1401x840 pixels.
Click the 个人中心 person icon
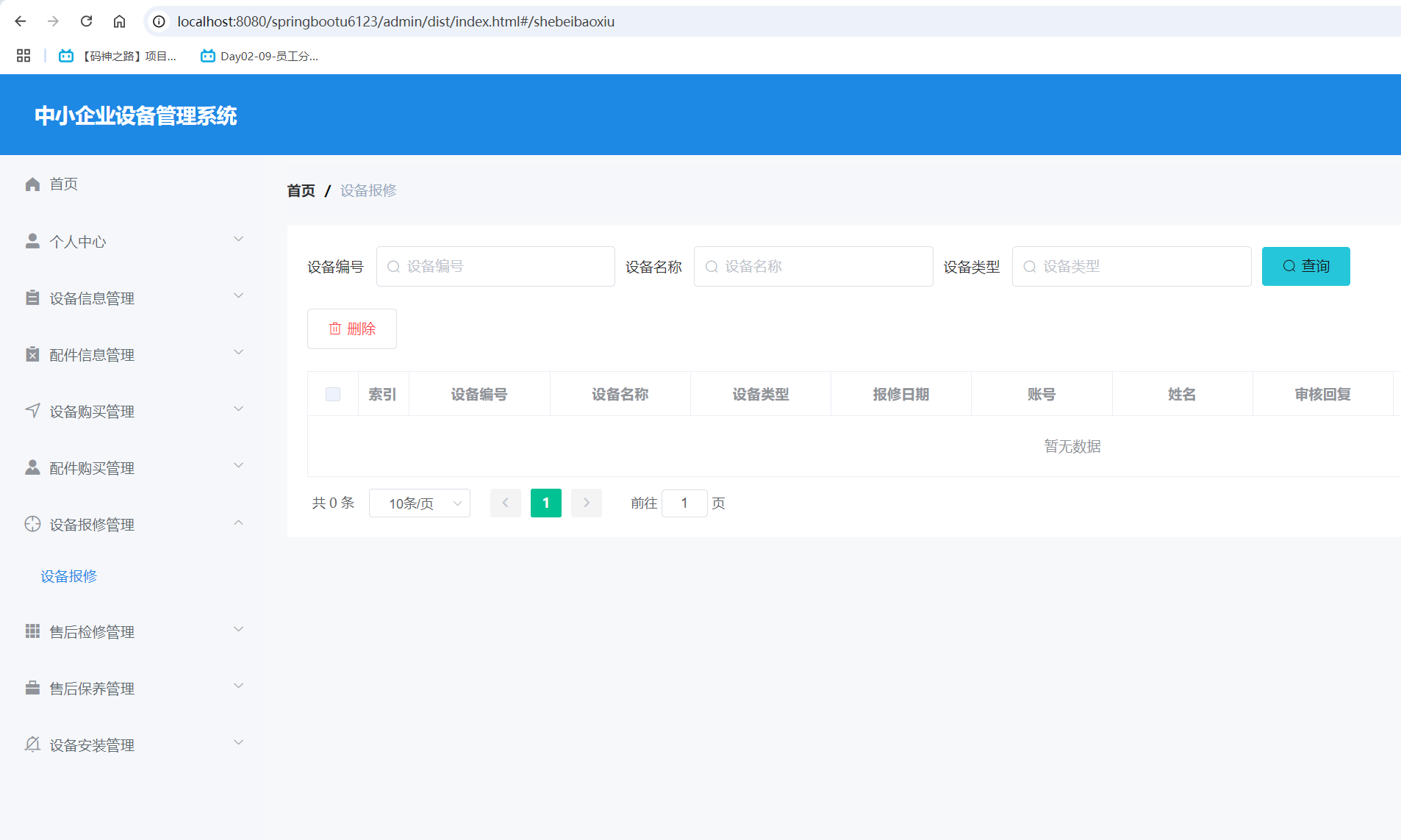point(32,240)
